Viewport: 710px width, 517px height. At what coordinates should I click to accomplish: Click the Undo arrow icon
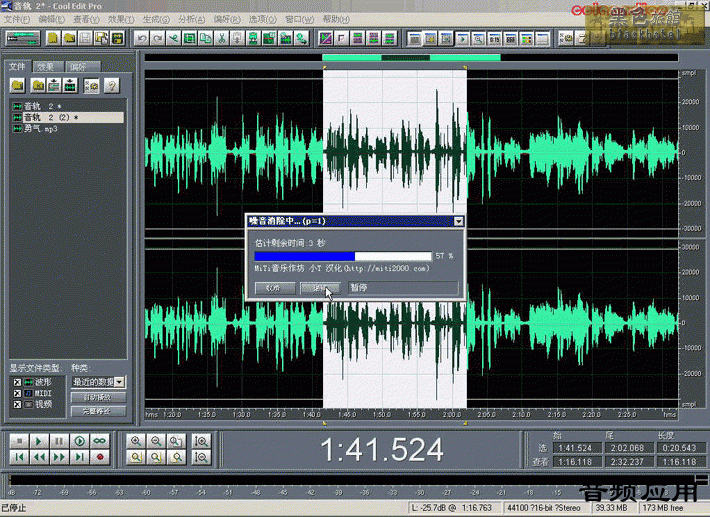(x=142, y=38)
